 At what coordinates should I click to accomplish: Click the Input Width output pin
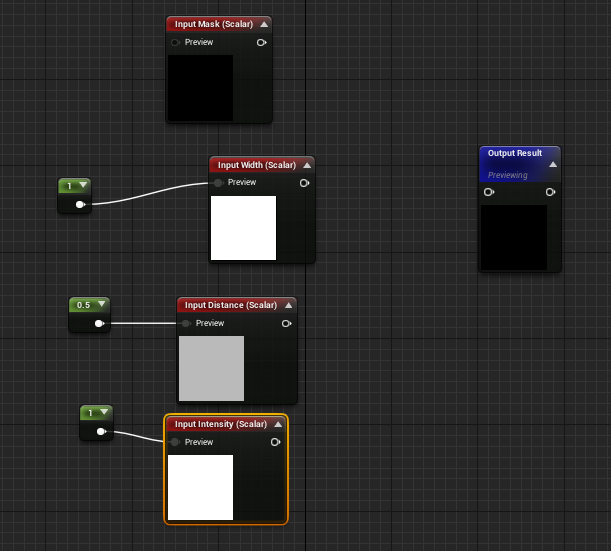(305, 183)
